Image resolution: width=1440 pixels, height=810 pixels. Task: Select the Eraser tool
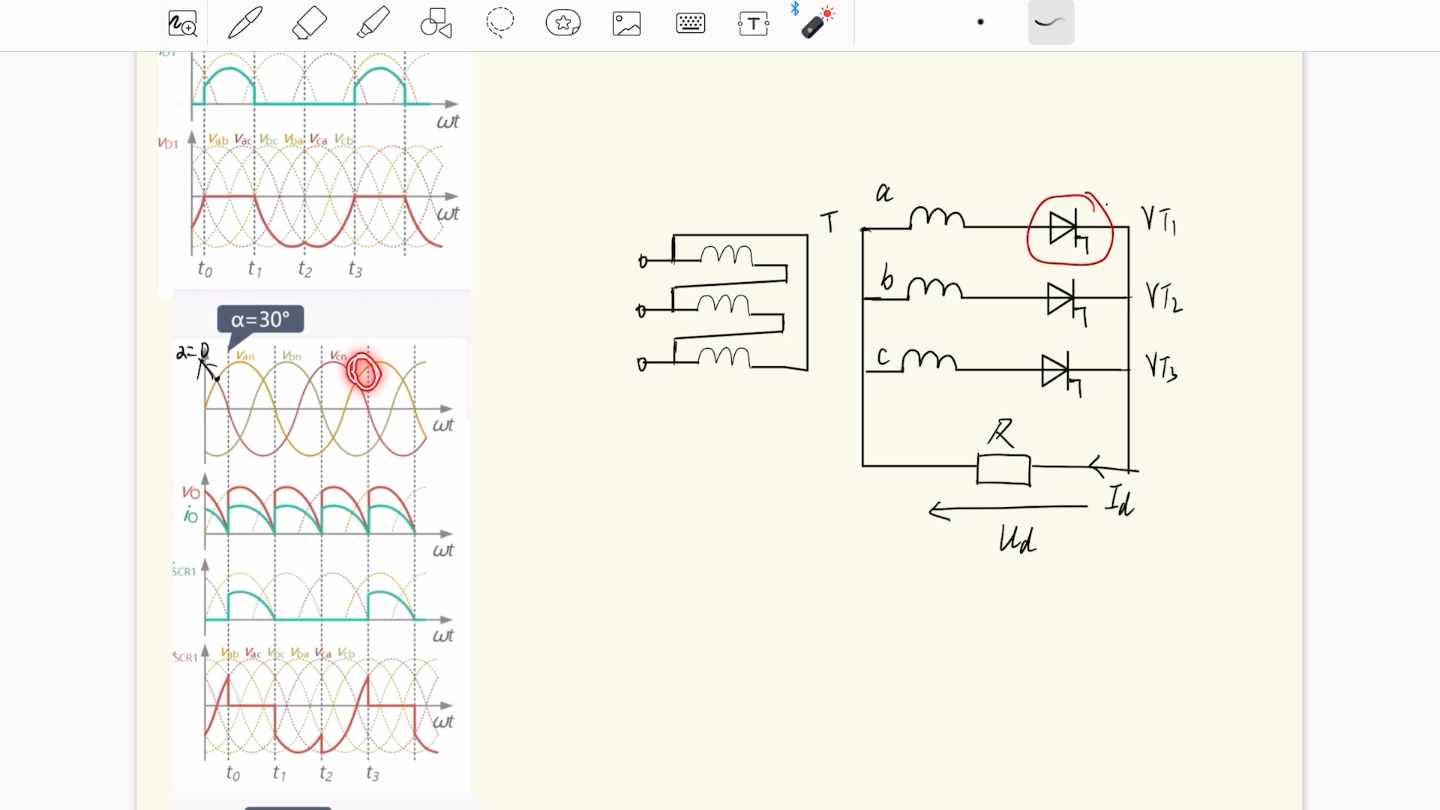(309, 23)
